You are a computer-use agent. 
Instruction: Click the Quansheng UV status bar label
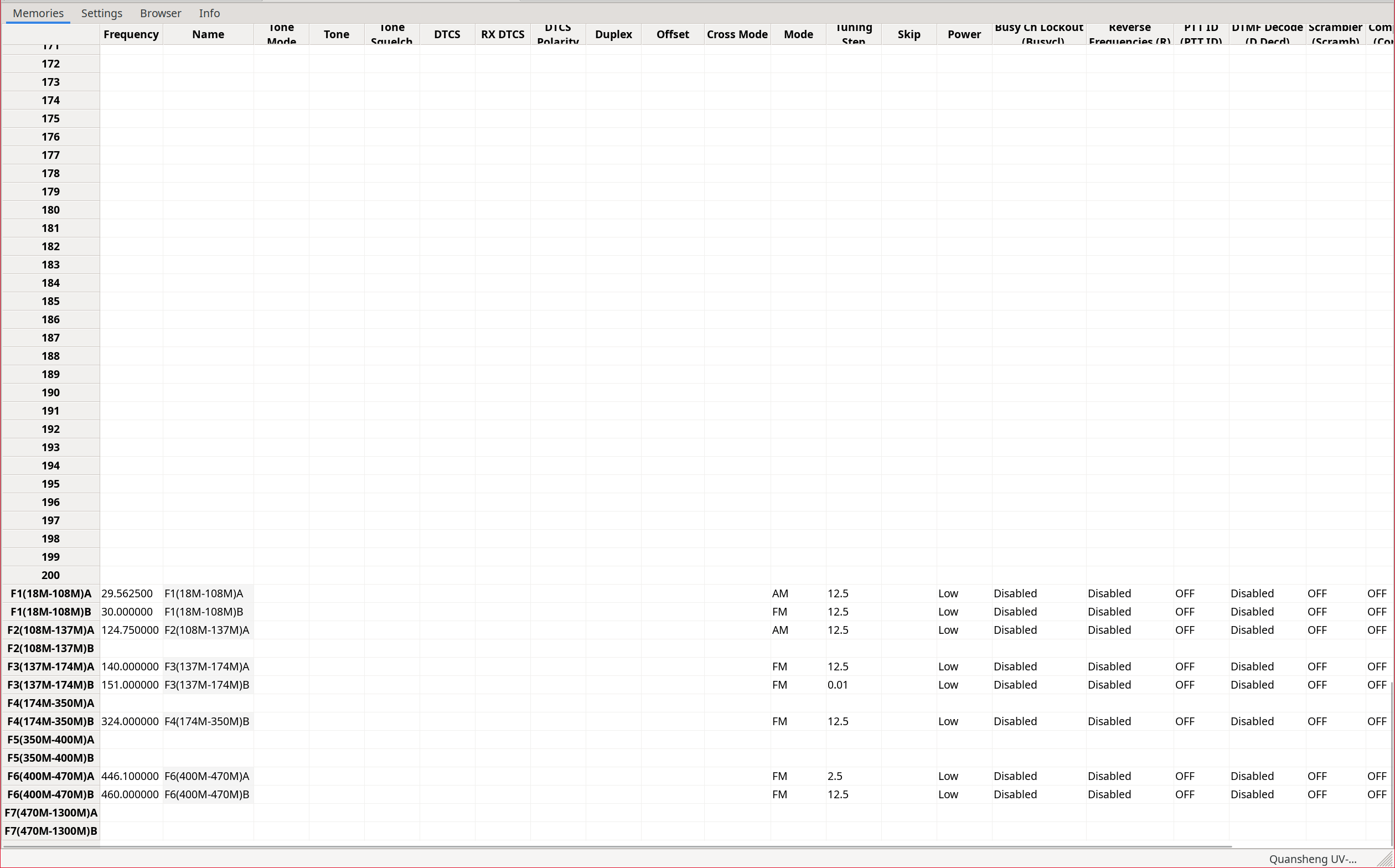1313,859
